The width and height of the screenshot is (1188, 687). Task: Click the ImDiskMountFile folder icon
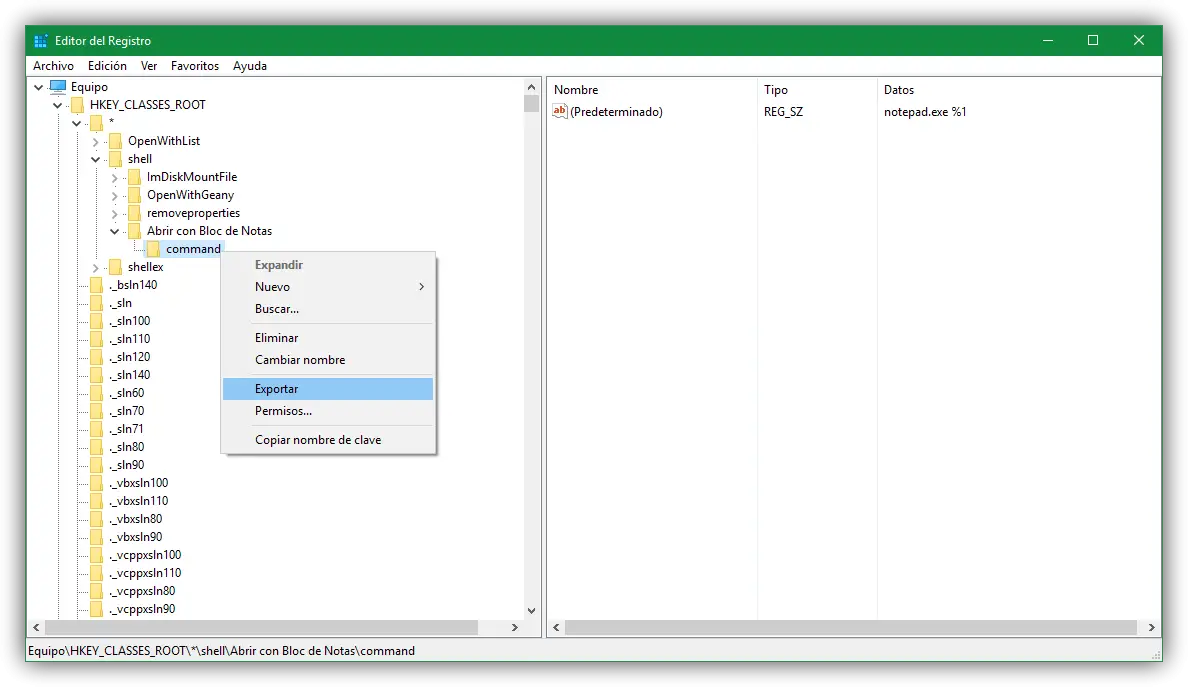pos(134,177)
